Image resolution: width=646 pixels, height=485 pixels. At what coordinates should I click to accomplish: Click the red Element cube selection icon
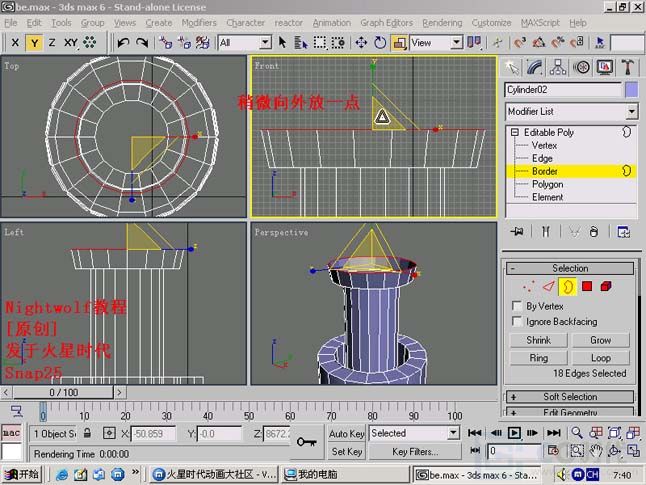[606, 286]
